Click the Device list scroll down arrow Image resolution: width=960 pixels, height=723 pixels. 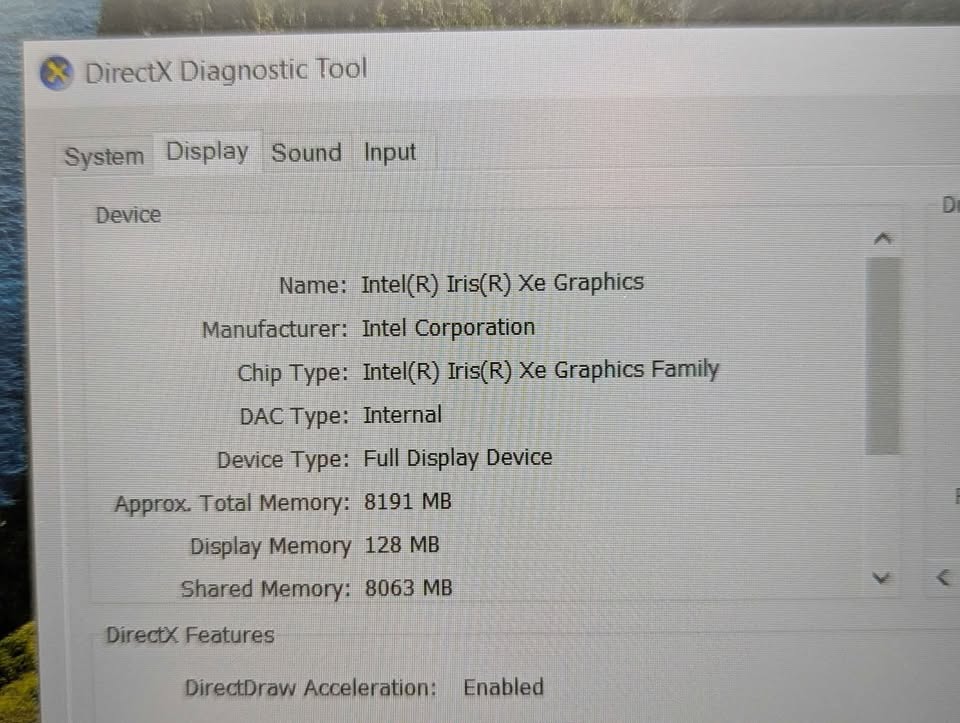881,577
